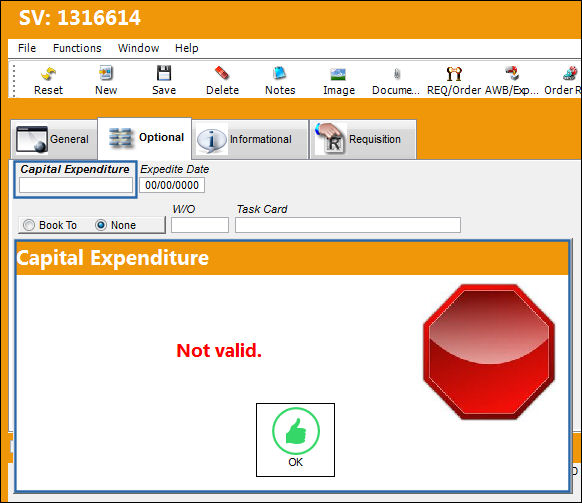Viewport: 582px width, 503px height.
Task: Create a new record with New icon
Action: click(106, 80)
